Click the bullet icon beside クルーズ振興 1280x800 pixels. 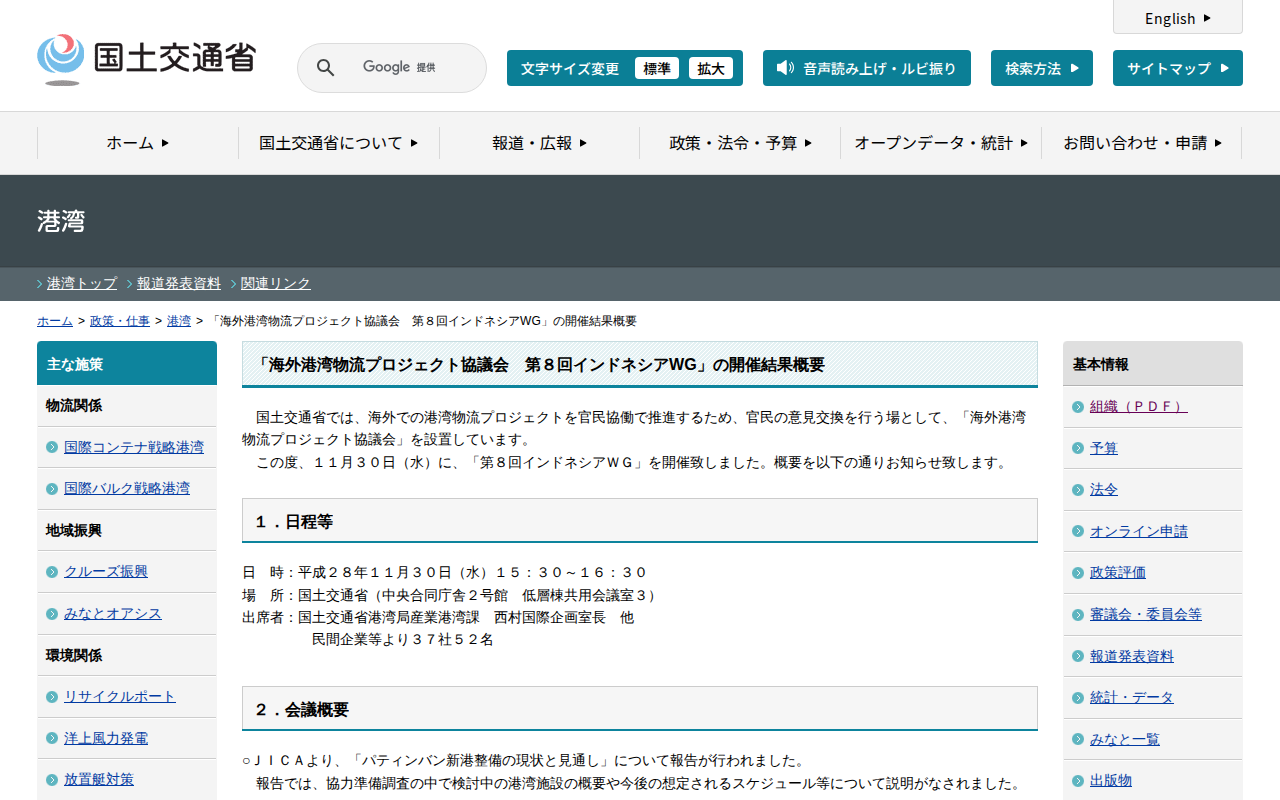click(52, 572)
